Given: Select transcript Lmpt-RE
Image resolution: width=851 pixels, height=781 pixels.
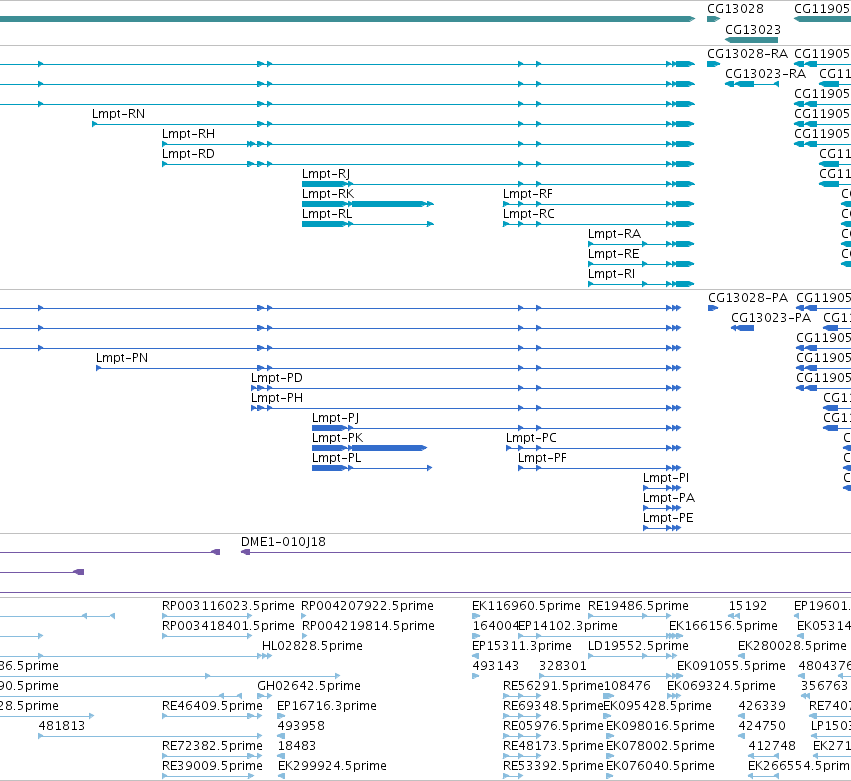Looking at the screenshot, I should [x=613, y=254].
